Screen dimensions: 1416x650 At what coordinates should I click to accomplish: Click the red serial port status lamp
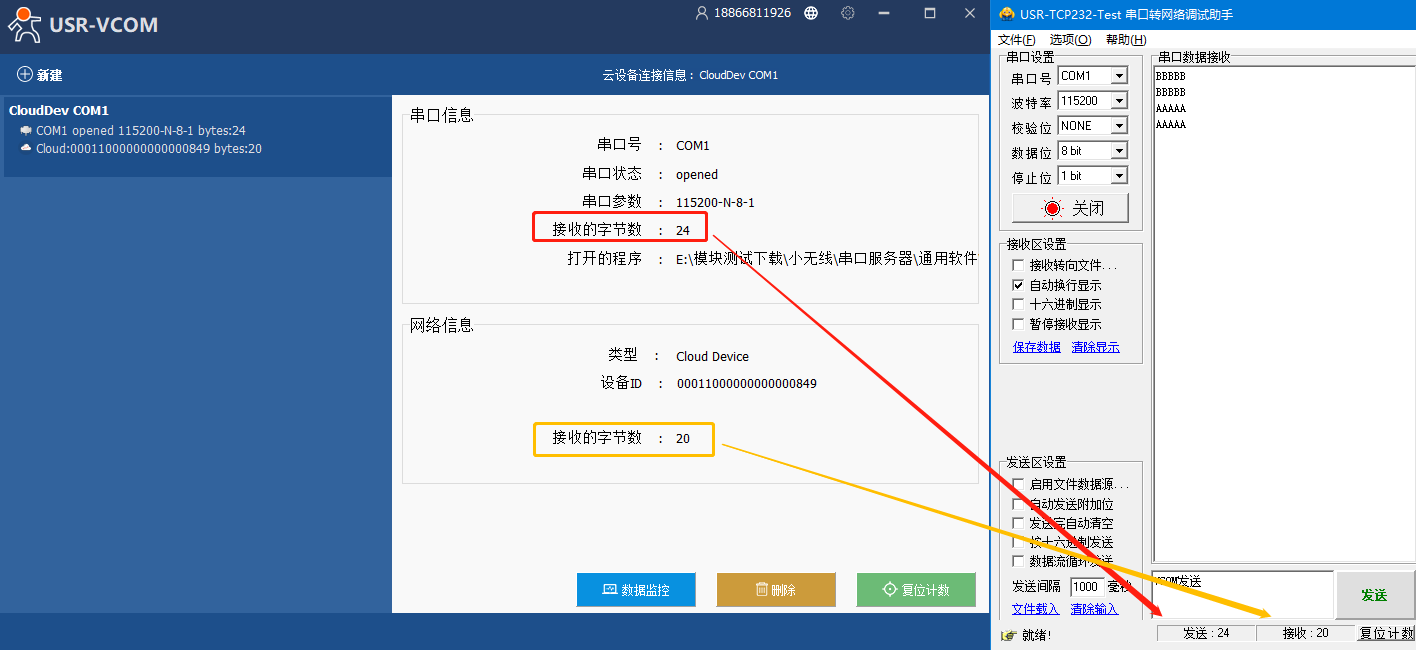tap(1051, 209)
